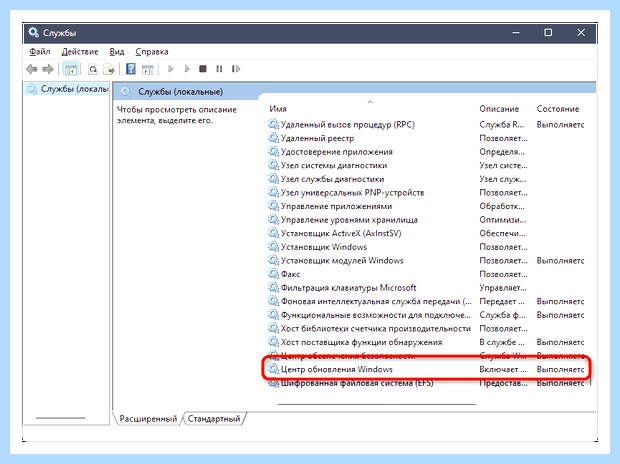Click the horizontal scrollbar under services list
620x464 pixels.
click(377, 404)
